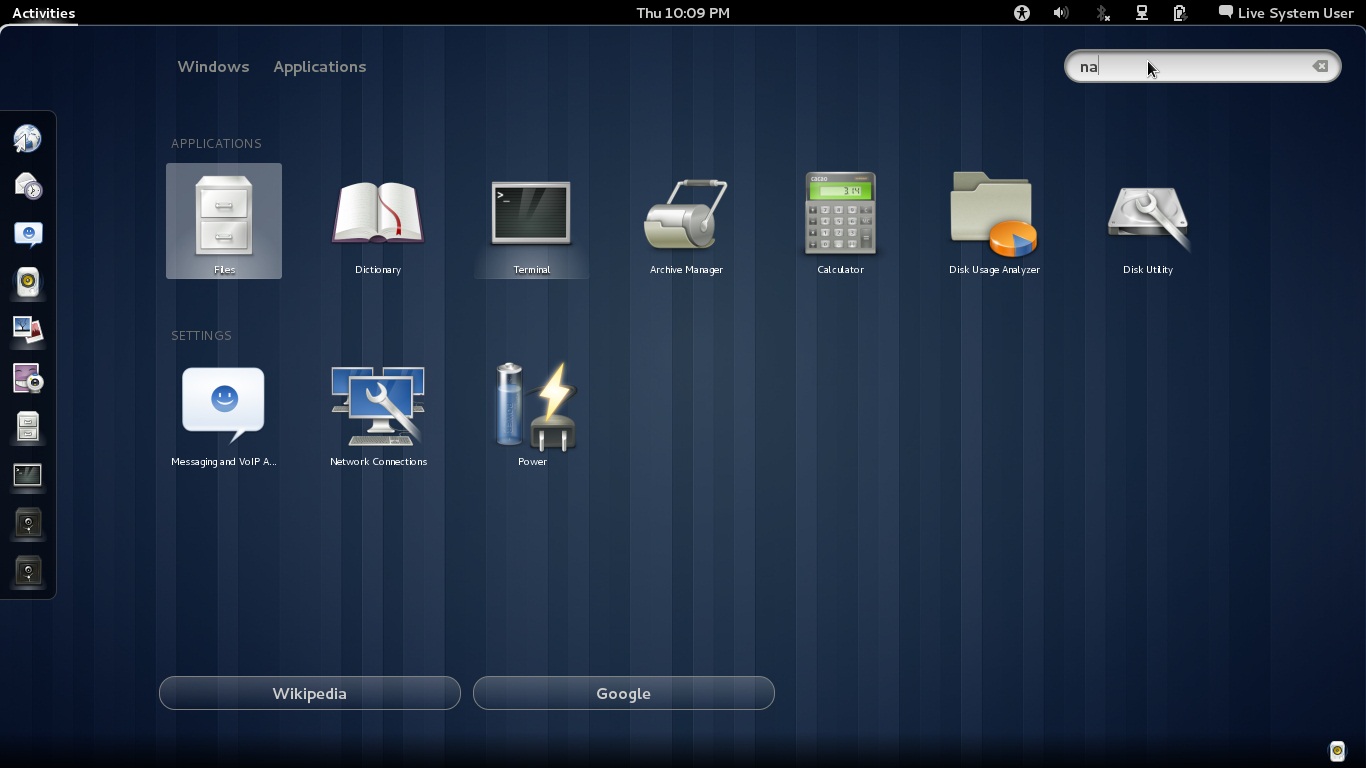Clear the search field with the erase icon
This screenshot has width=1366, height=768.
pos(1320,66)
